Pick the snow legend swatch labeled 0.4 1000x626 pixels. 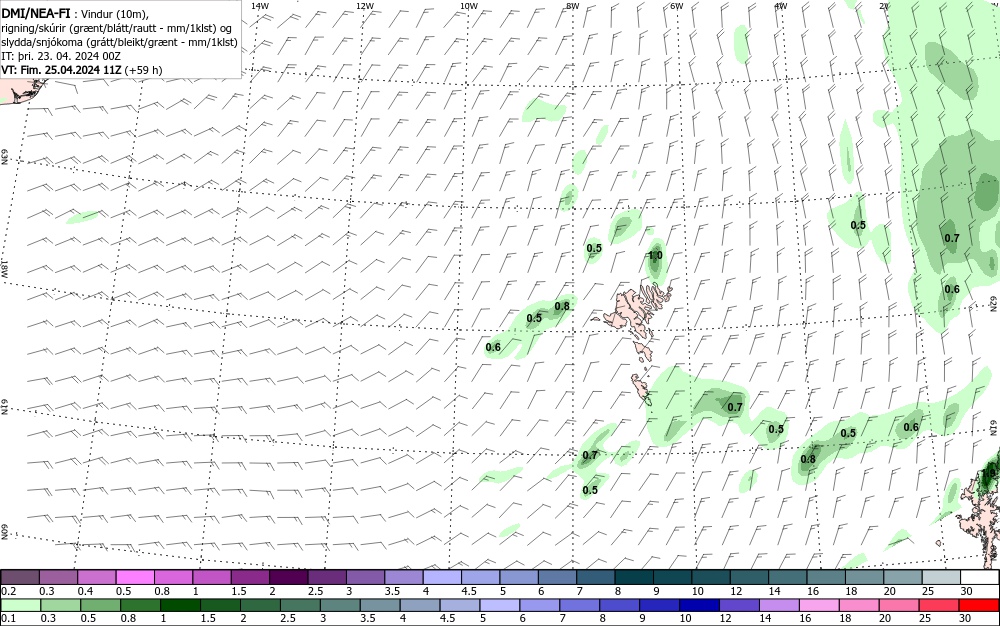pos(96,577)
